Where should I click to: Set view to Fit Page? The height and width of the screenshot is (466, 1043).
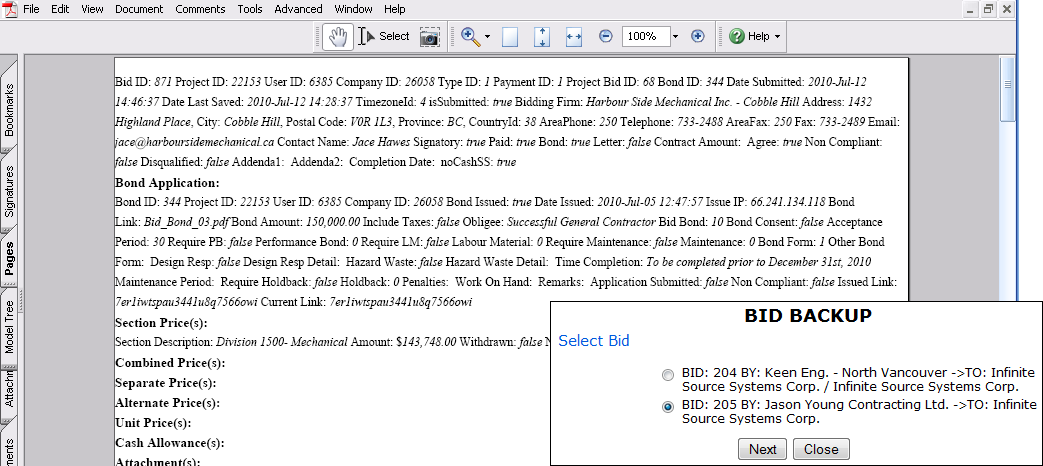click(x=542, y=36)
